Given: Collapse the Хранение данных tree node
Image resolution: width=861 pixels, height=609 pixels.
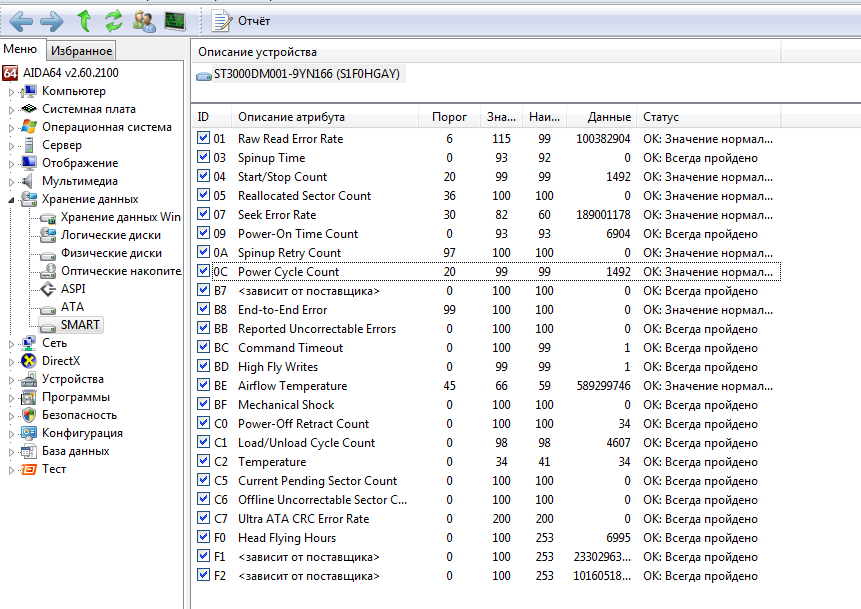Looking at the screenshot, I should (11, 200).
